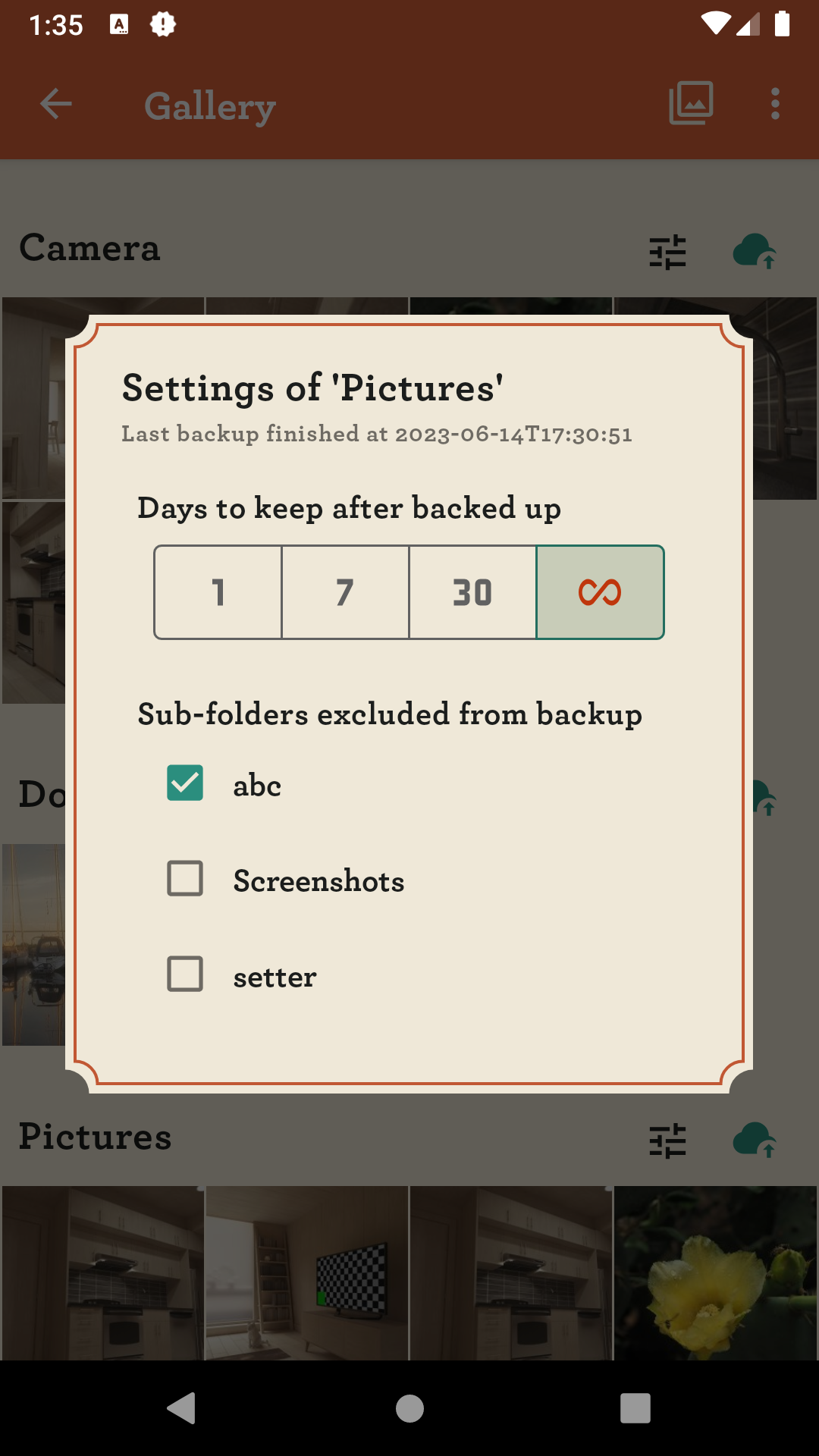819x1456 pixels.
Task: Check the setter sub-folder exclusion
Action: 185,974
